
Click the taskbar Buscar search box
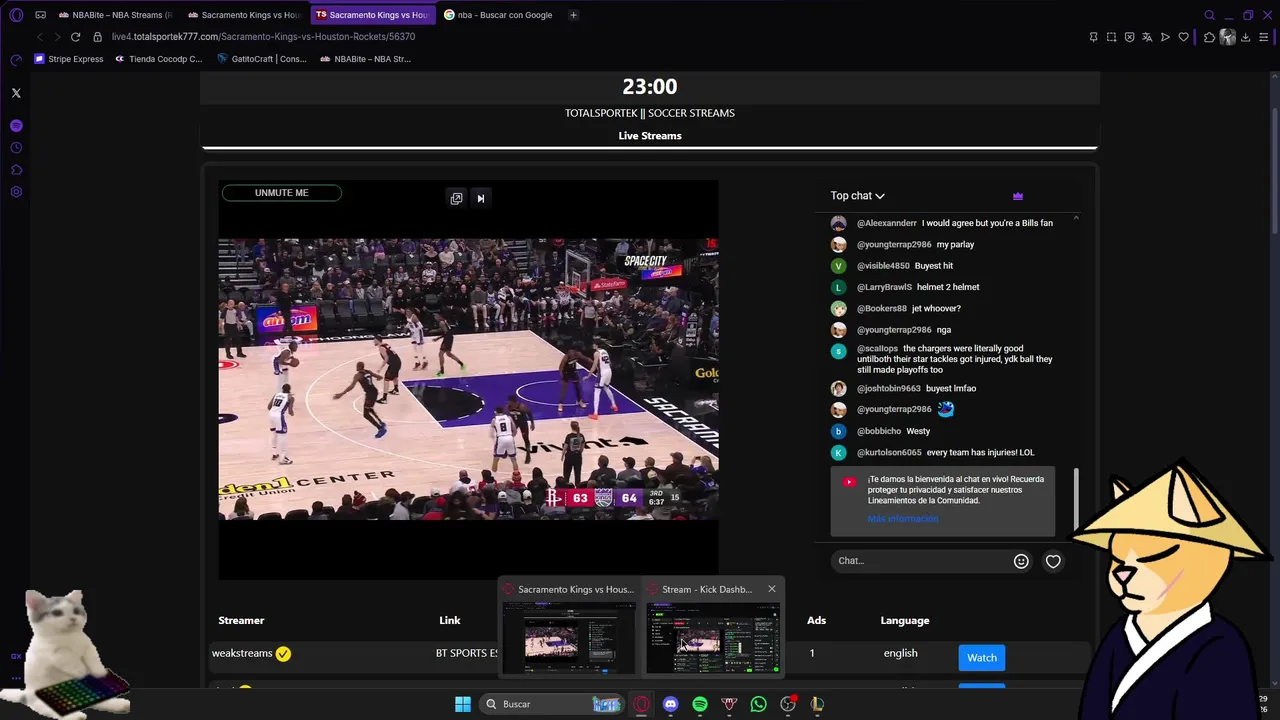tap(551, 704)
